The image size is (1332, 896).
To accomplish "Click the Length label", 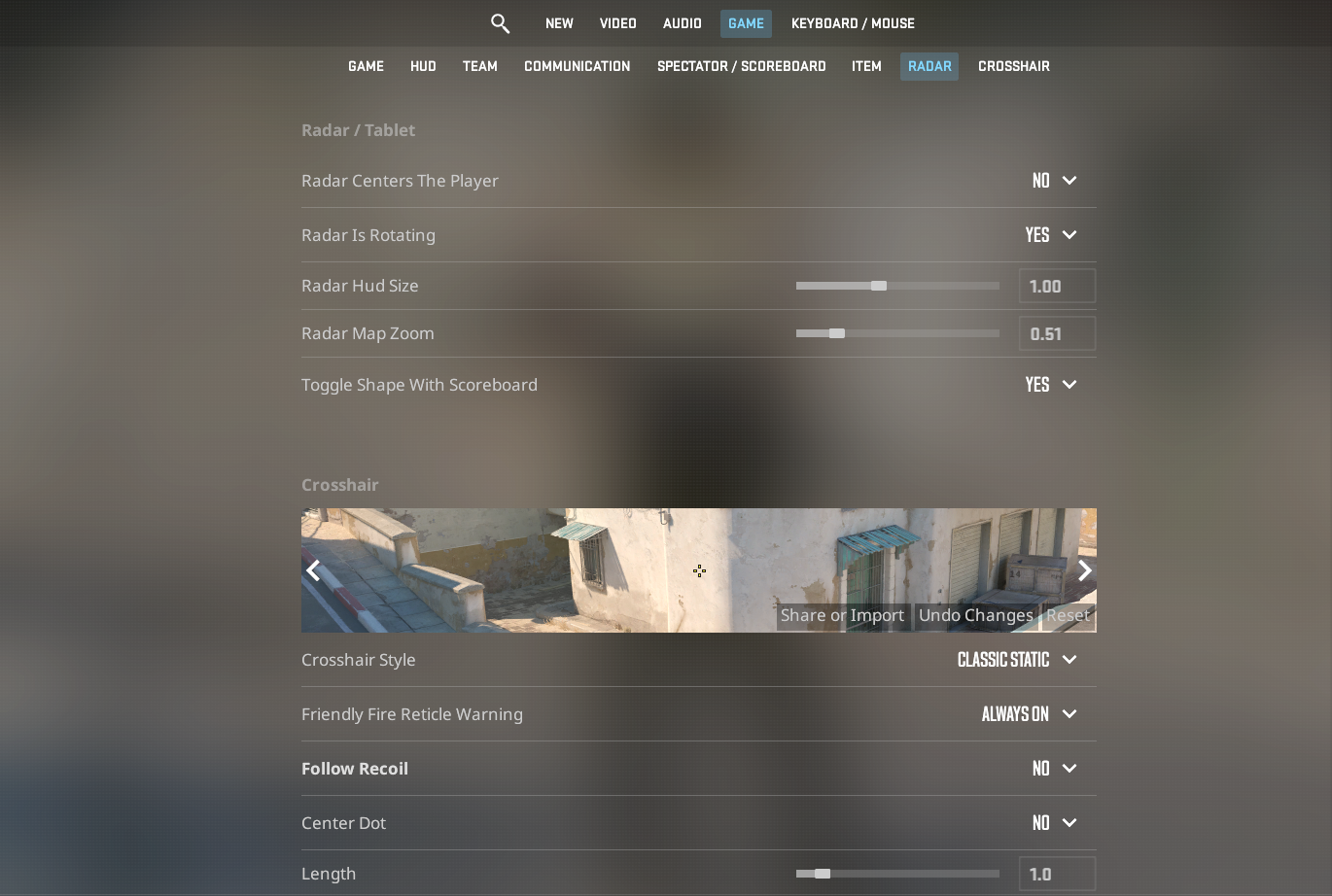I will (x=329, y=874).
